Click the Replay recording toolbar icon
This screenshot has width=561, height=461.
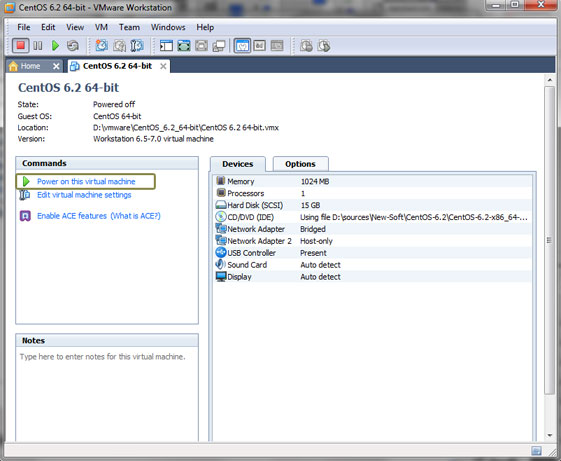[324, 45]
